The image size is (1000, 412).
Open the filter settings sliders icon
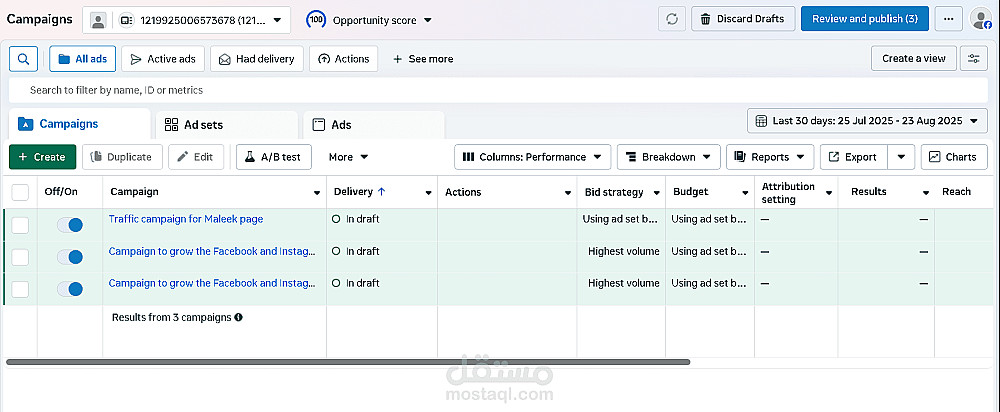click(974, 59)
